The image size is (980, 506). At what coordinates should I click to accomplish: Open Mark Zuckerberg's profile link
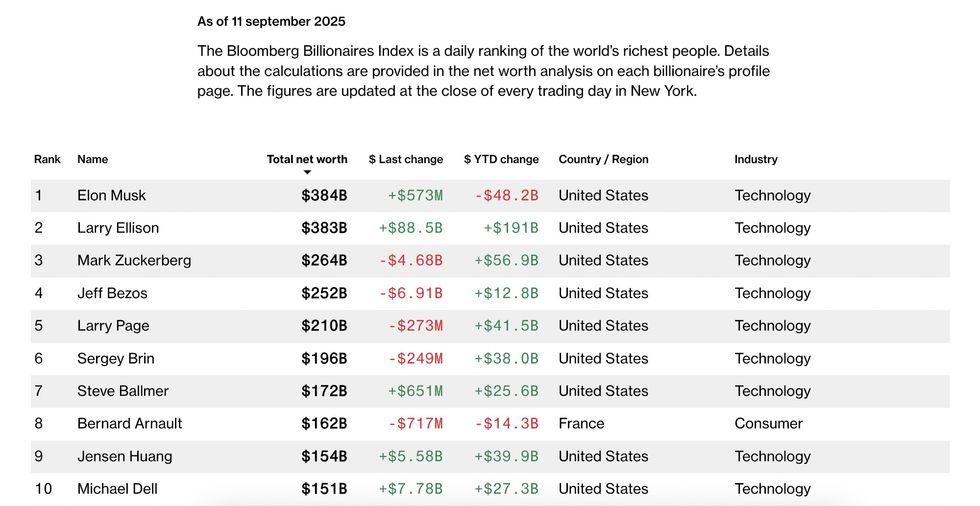pyautogui.click(x=134, y=260)
